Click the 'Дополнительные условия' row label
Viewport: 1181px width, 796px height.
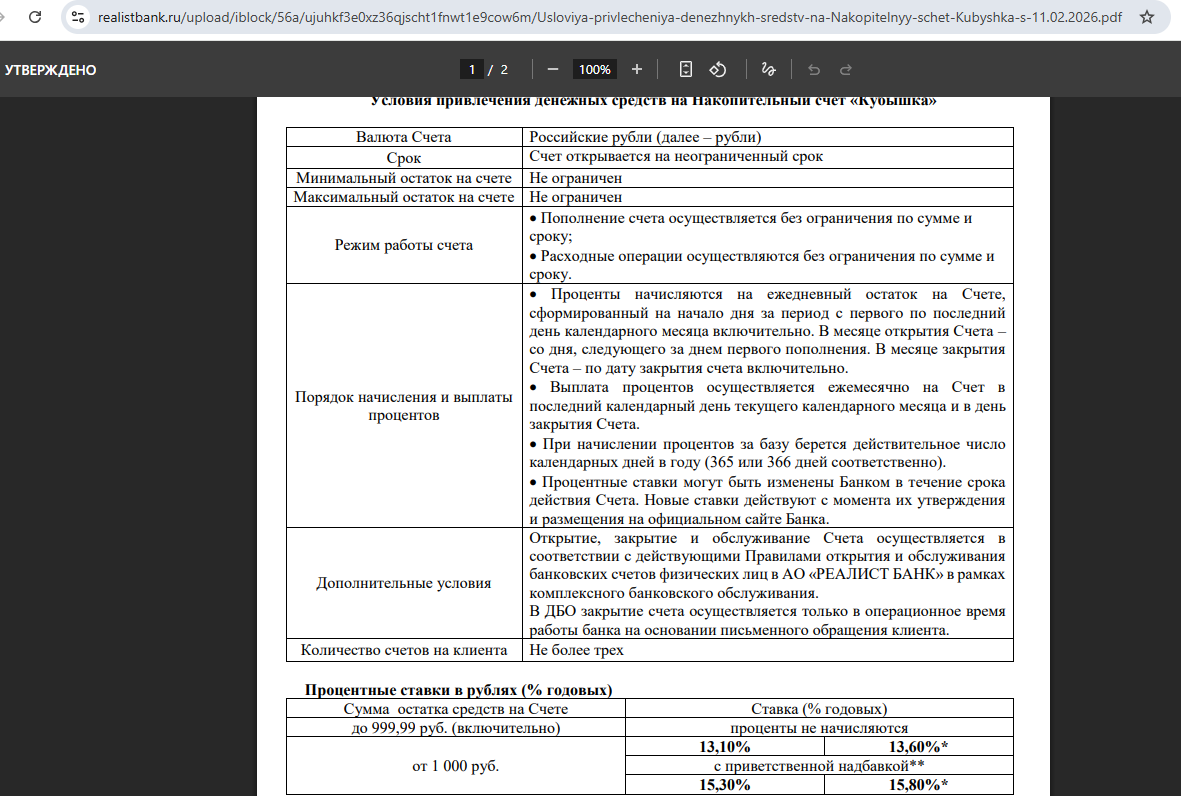403,583
